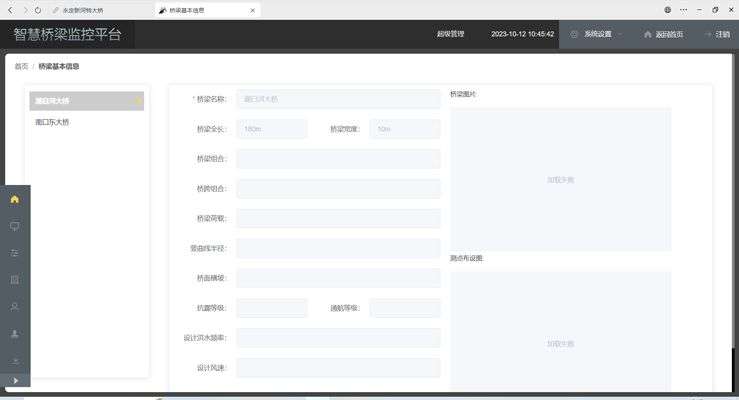
Task: Select 潮白河大桥 in the bridge list
Action: click(86, 101)
